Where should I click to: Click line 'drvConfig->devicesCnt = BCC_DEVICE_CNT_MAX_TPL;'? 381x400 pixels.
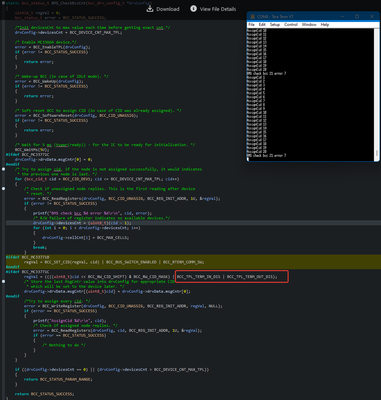(x=68, y=32)
